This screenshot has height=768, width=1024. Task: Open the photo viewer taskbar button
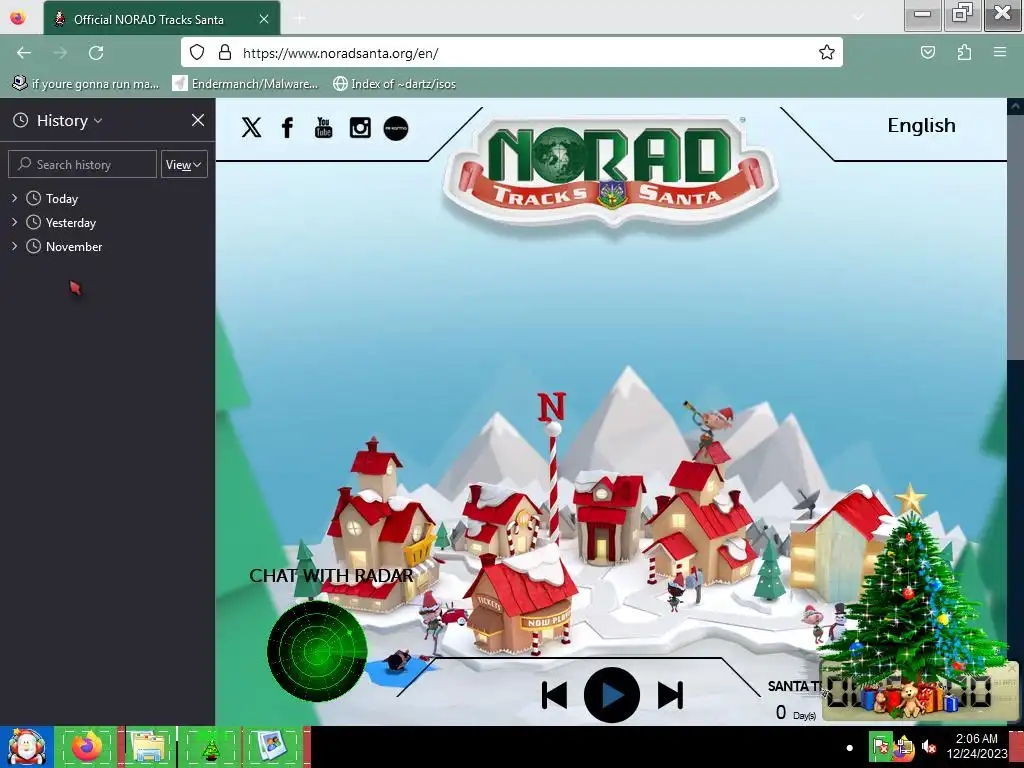pyautogui.click(x=271, y=747)
